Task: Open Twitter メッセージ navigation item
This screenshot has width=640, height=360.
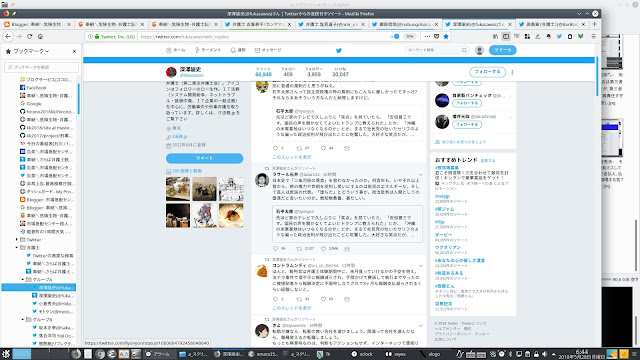Action: point(268,50)
